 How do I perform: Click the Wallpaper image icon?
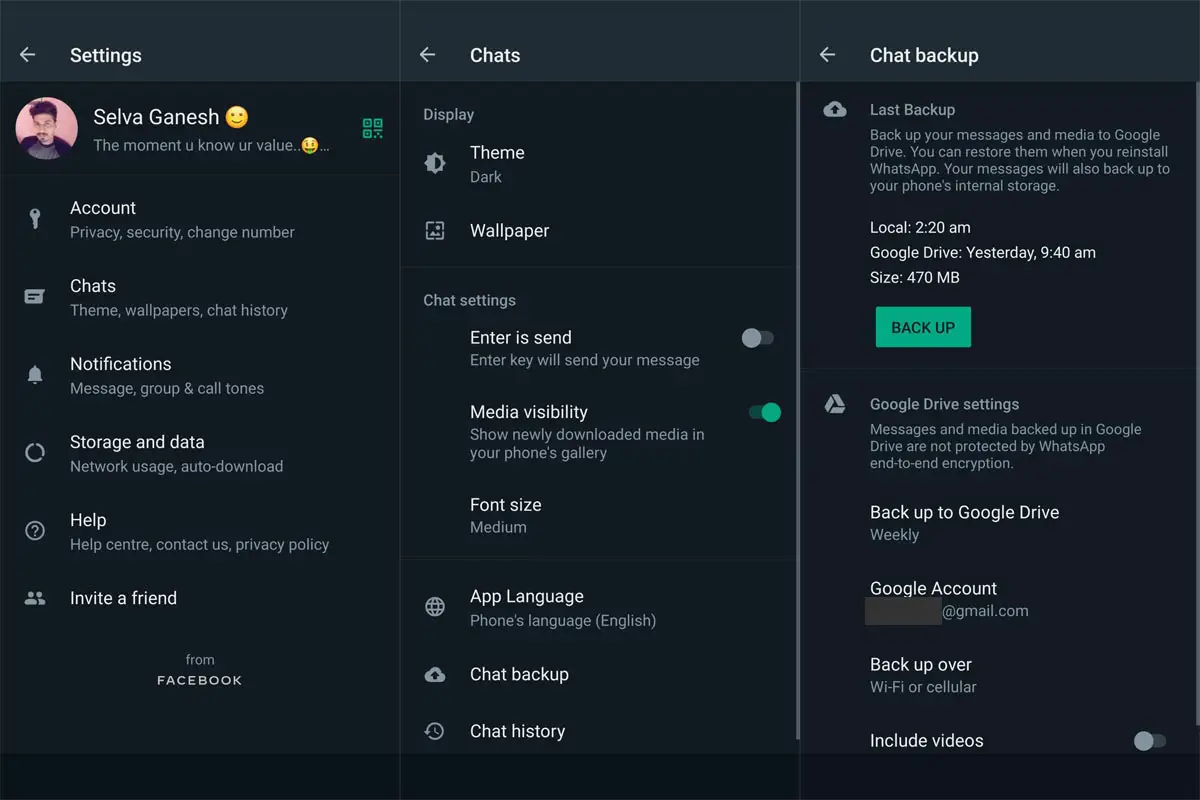[x=435, y=231]
